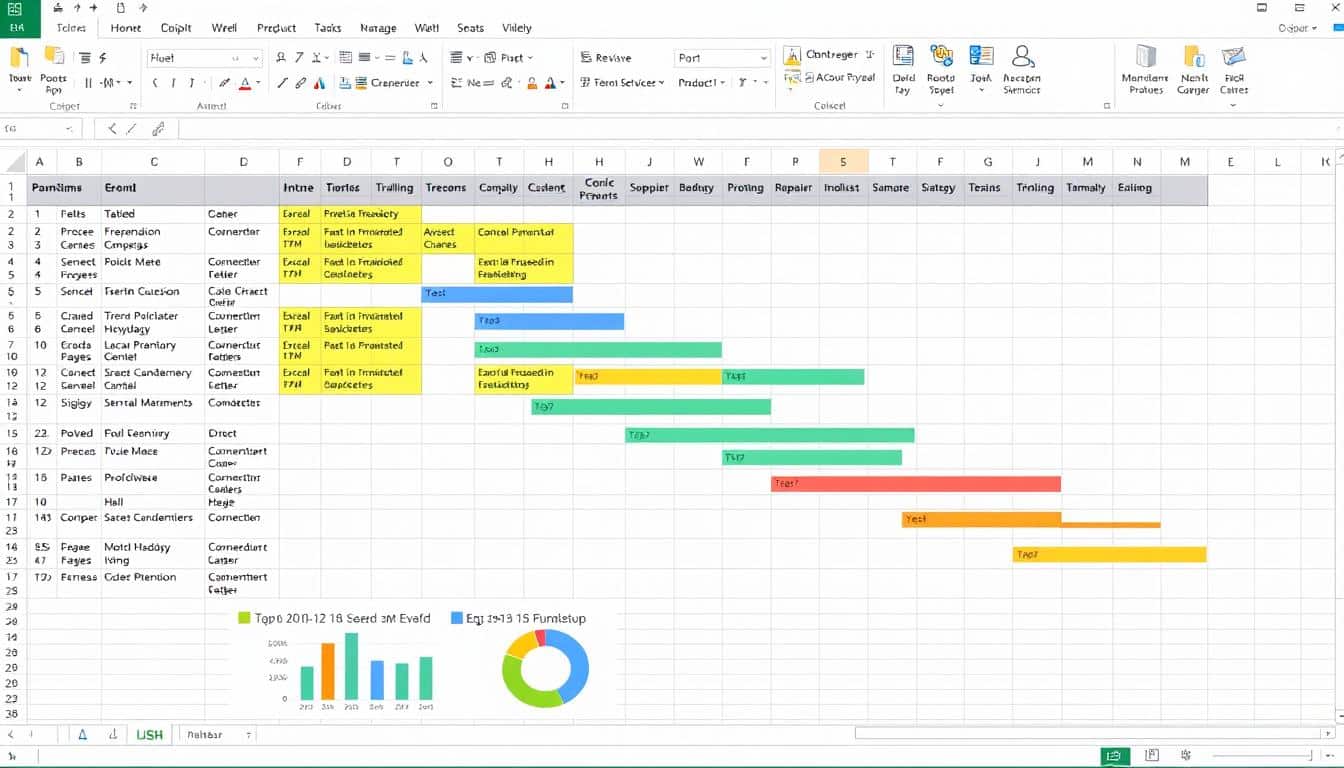Viewport: 1344px width, 768px height.
Task: Expand the Pract dropdown in ribbon
Action: tap(530, 58)
